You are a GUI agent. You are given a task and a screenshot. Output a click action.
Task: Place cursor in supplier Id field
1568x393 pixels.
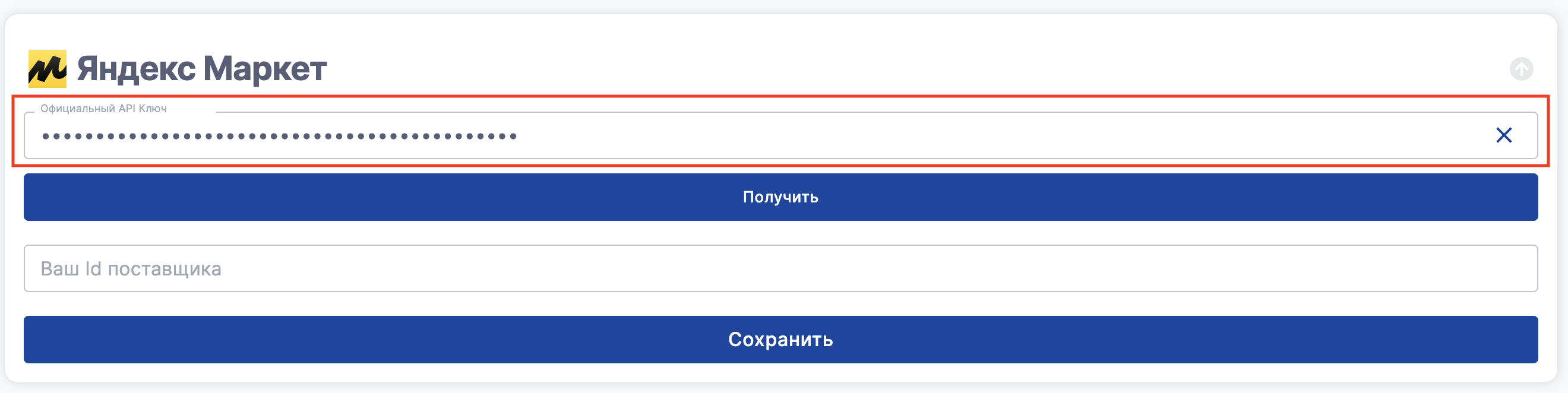780,268
